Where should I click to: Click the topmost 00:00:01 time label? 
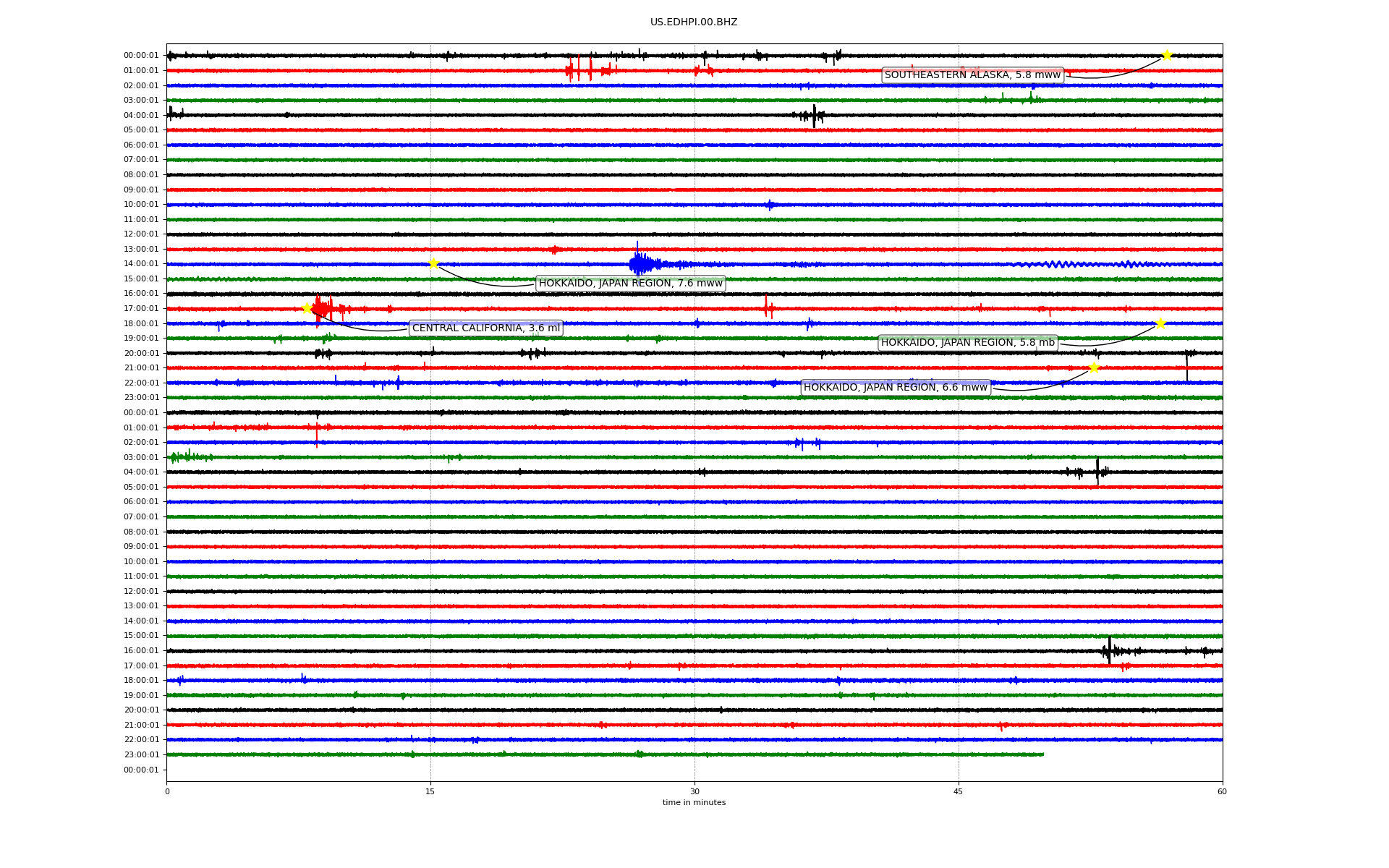[x=141, y=56]
